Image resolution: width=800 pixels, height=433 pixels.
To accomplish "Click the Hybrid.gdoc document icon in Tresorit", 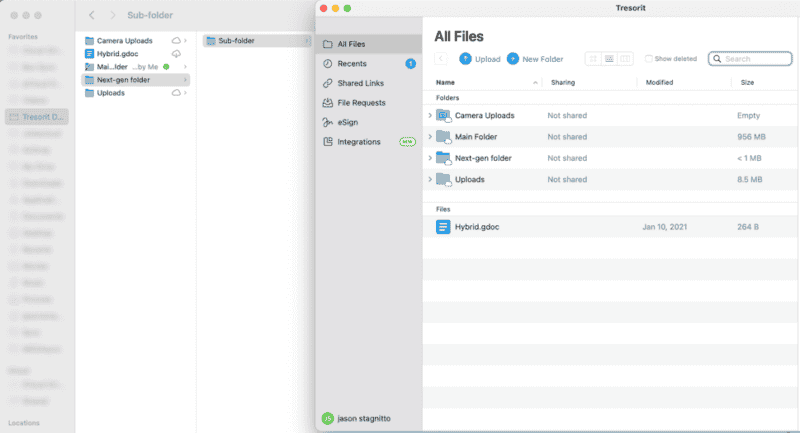I will click(443, 227).
